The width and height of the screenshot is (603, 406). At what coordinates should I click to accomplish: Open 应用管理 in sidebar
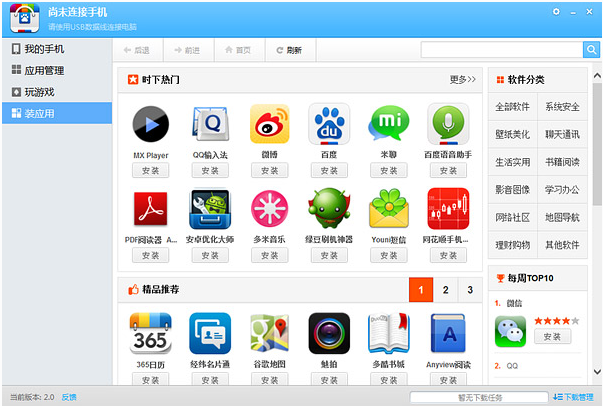tap(57, 70)
